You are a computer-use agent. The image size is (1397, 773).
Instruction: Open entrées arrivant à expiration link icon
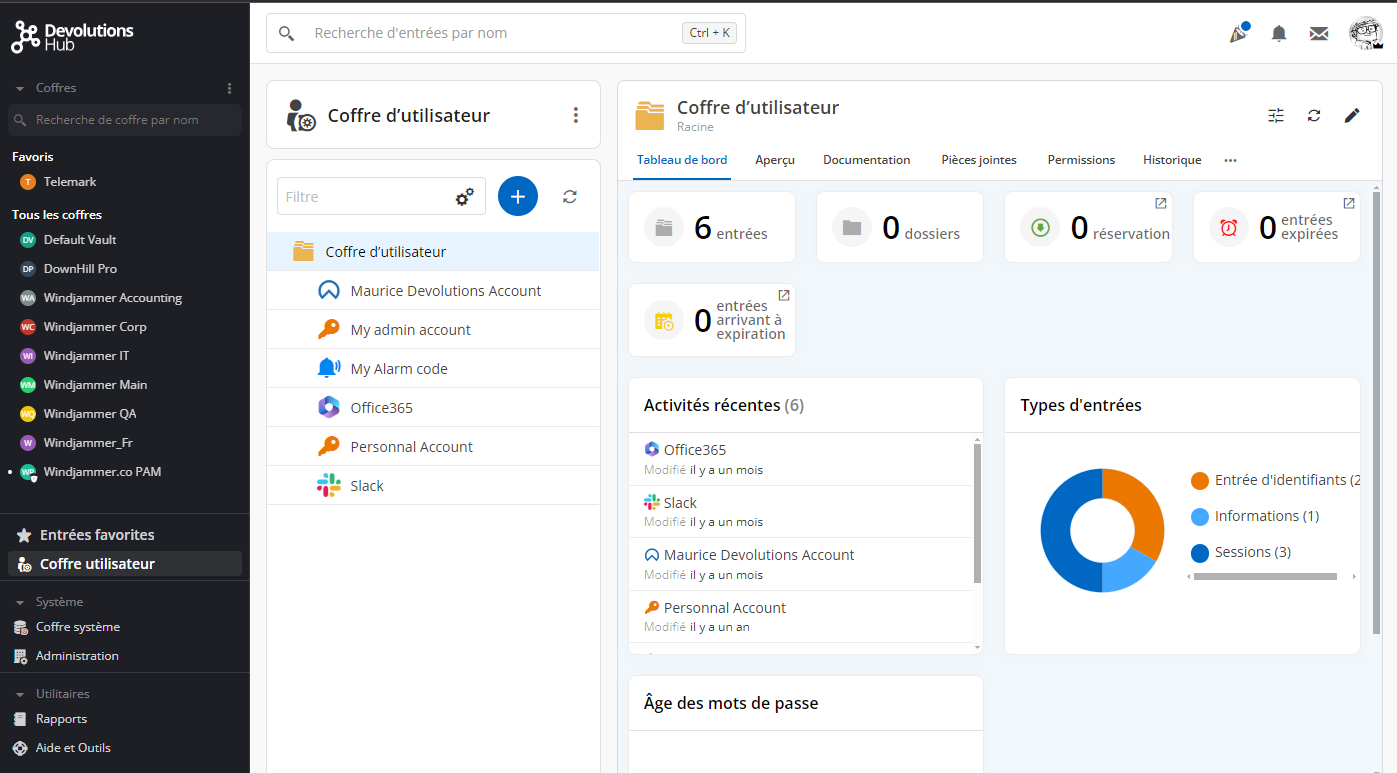(x=784, y=295)
